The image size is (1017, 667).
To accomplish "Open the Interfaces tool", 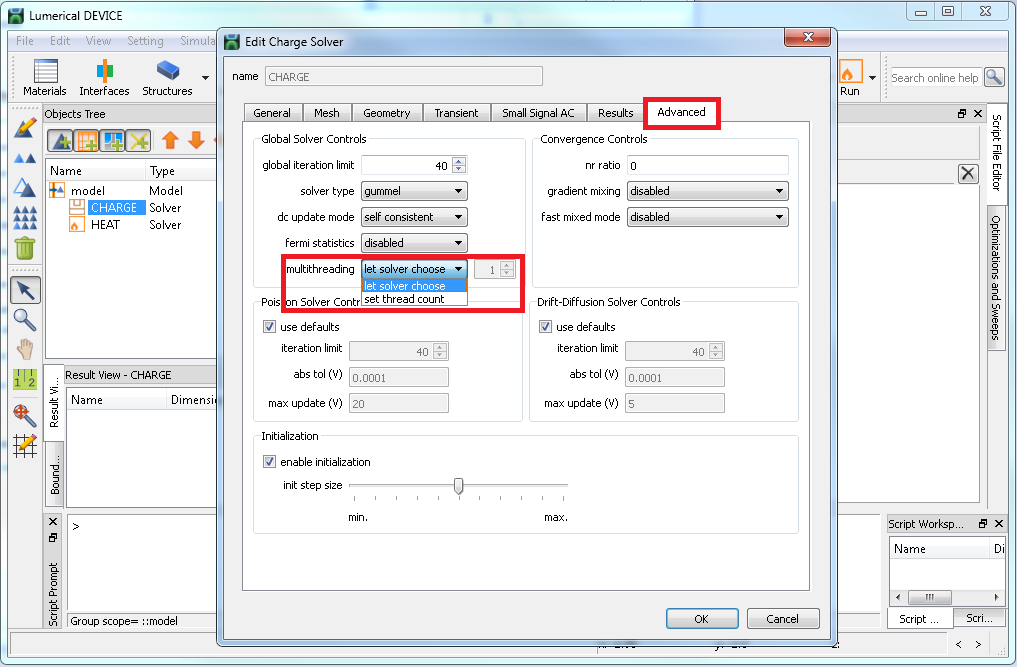I will (104, 77).
